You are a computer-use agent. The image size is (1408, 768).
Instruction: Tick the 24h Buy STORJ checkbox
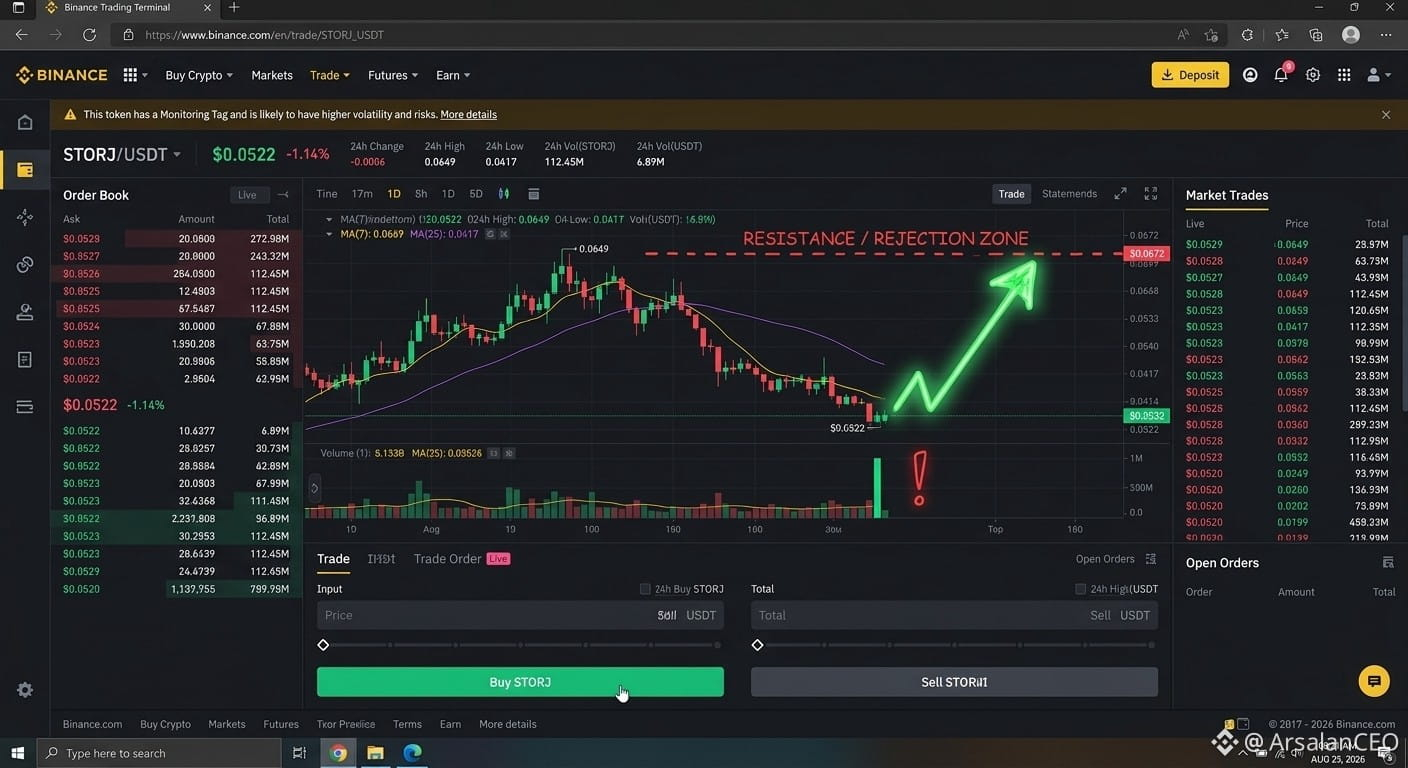(645, 589)
